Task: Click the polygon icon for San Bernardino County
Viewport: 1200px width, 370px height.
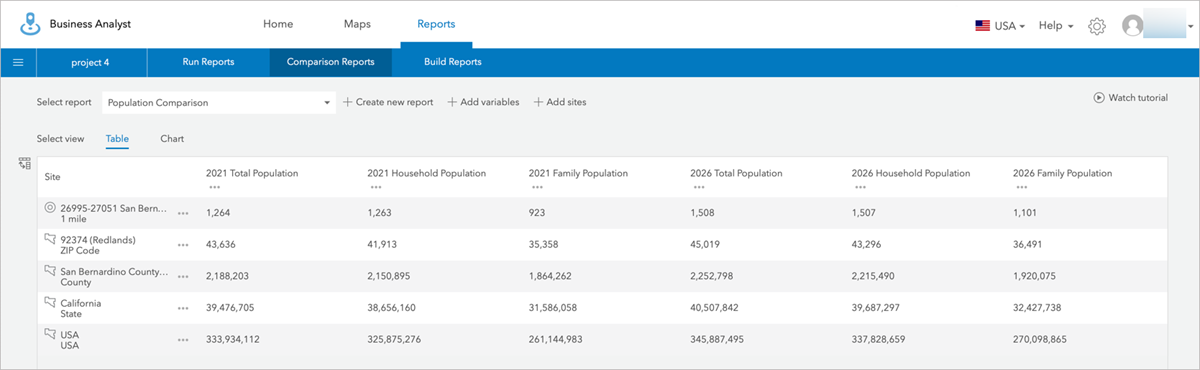Action: pos(51,271)
